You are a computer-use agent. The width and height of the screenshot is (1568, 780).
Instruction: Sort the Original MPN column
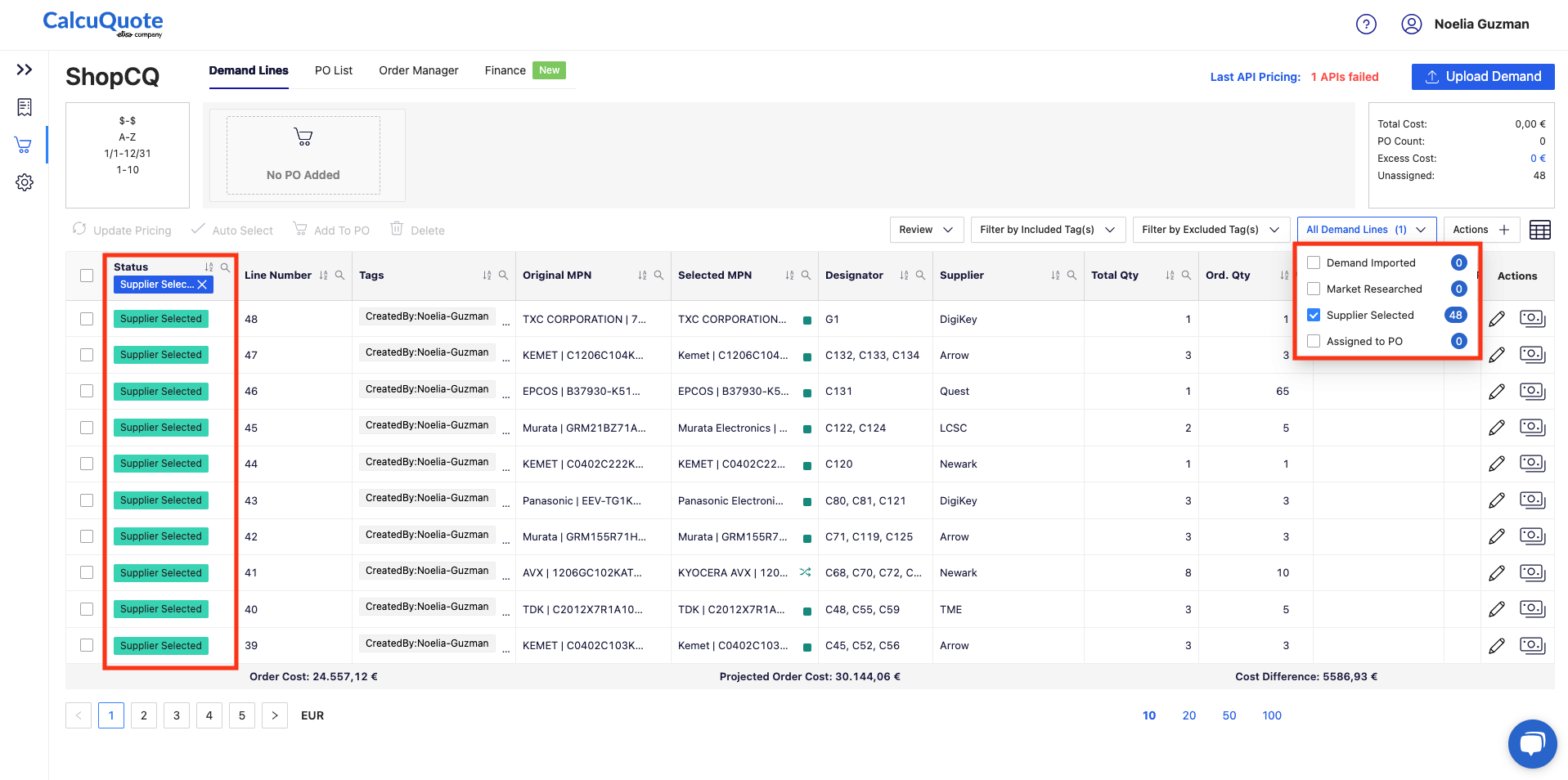tap(642, 276)
